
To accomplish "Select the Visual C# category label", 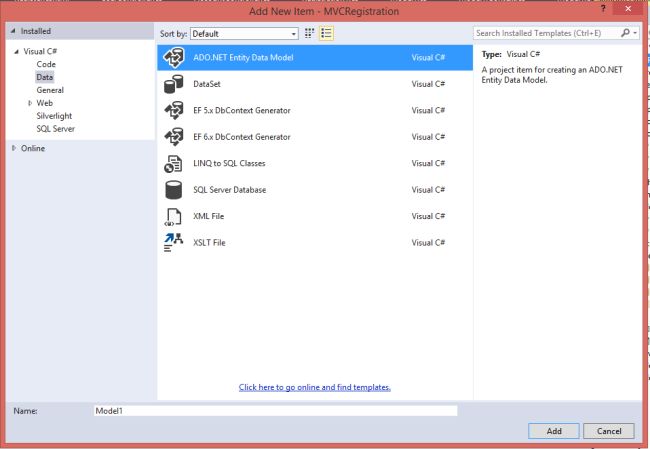I will 40,51.
